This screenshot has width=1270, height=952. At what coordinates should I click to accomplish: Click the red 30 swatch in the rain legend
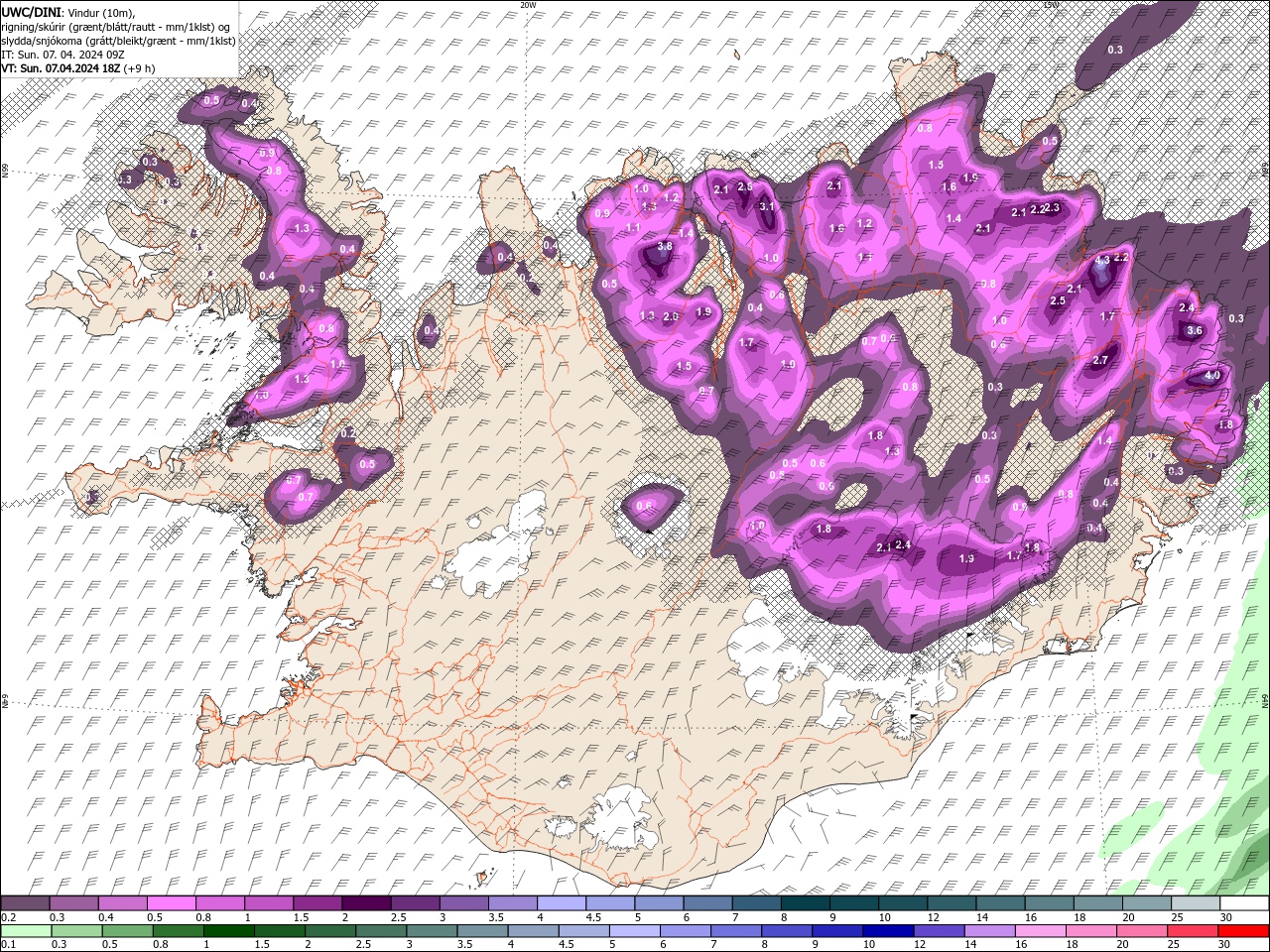tap(1243, 931)
